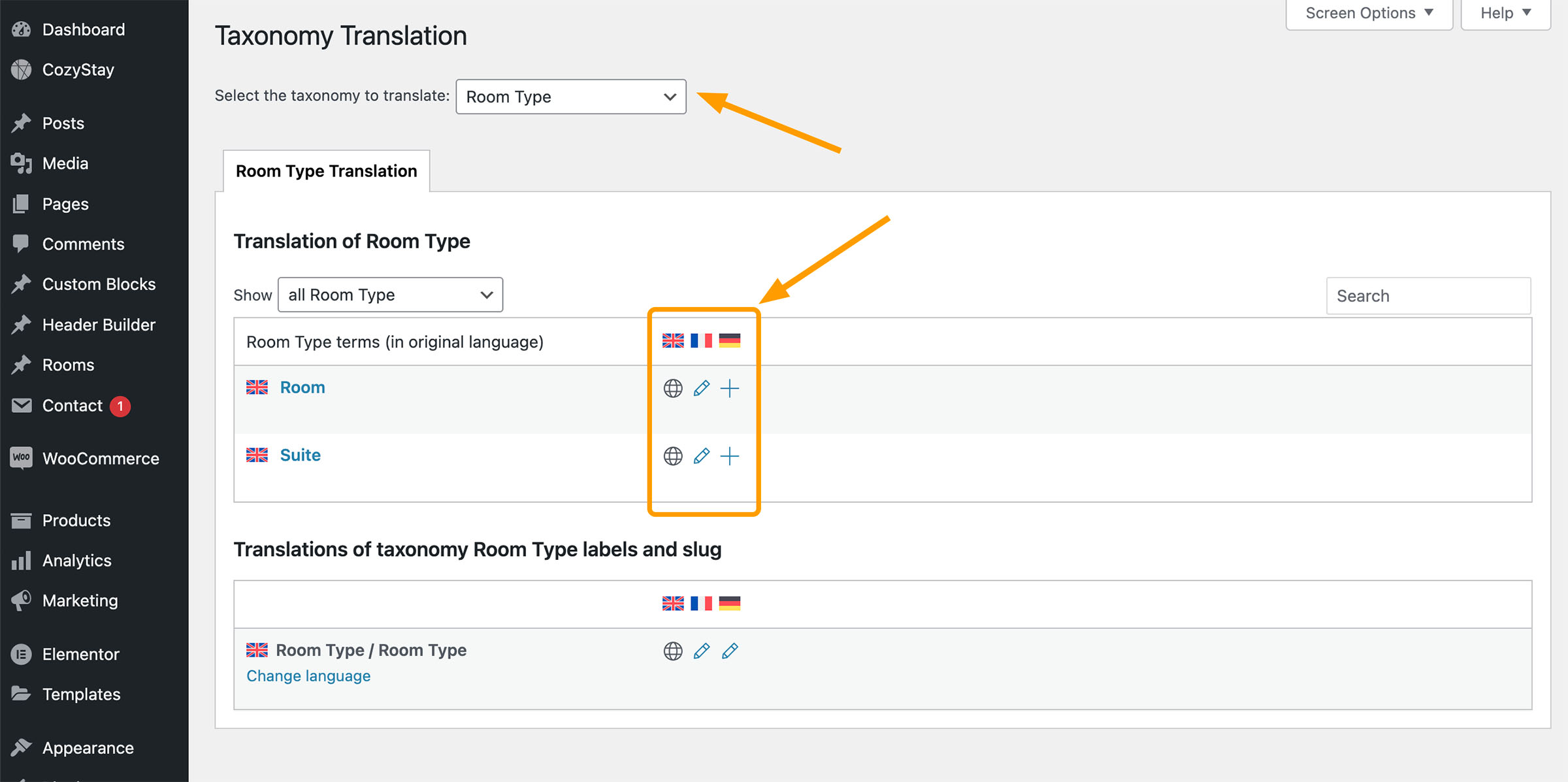This screenshot has height=782, width=1568.
Task: Open the Elementor menu item
Action: [80, 654]
